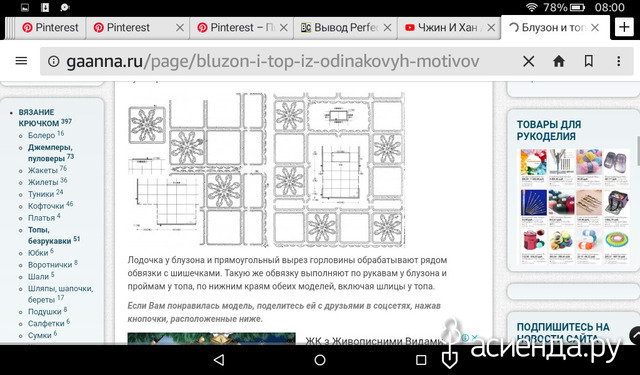Stop page loading with the X icon
This screenshot has width=640, height=375.
tap(529, 61)
